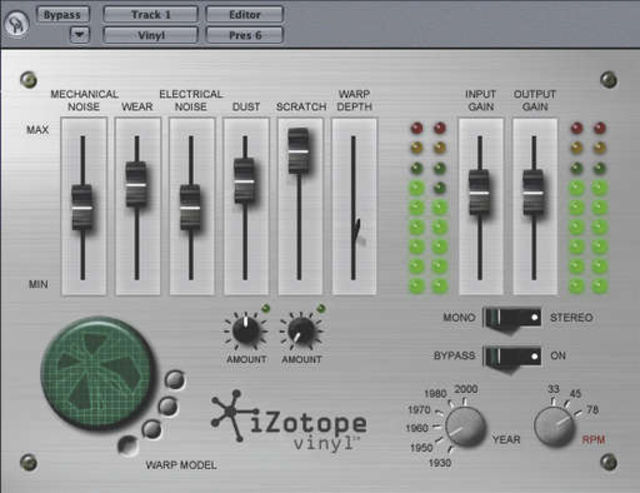Set year to 2000 label

(466, 389)
